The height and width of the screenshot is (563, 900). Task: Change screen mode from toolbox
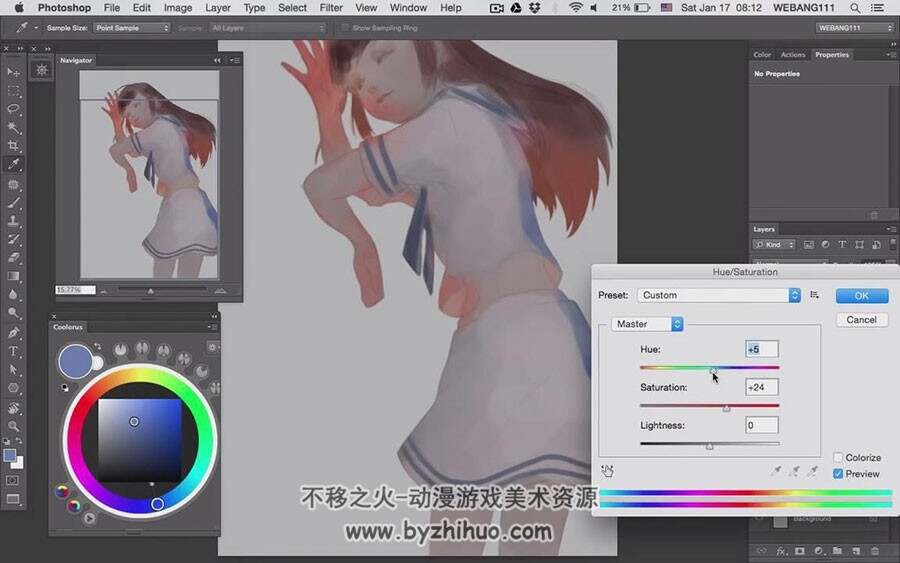coord(13,499)
